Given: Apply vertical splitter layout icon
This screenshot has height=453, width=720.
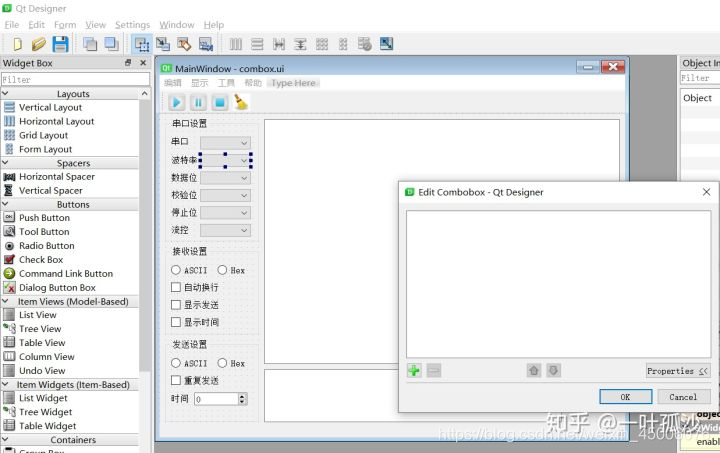Looking at the screenshot, I should click(x=300, y=44).
